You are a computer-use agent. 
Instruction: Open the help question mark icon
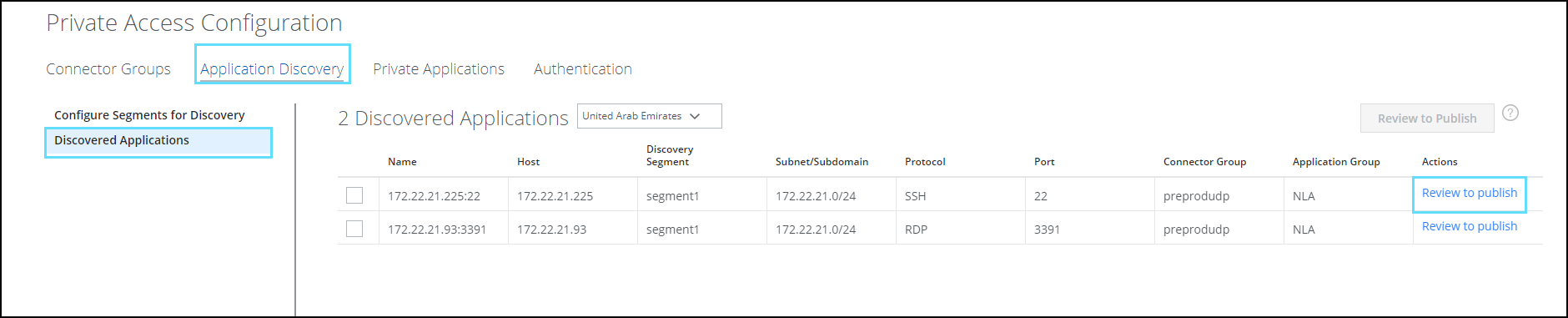tap(1510, 113)
